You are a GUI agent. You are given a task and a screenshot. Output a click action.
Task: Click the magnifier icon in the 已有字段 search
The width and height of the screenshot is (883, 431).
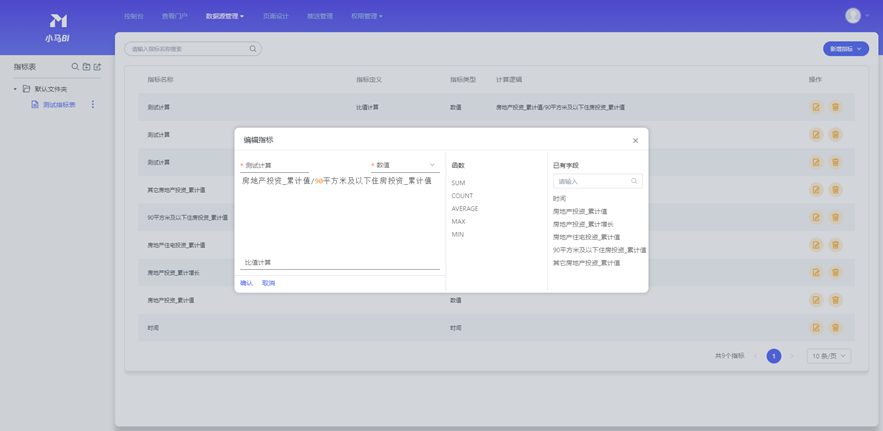[x=634, y=181]
